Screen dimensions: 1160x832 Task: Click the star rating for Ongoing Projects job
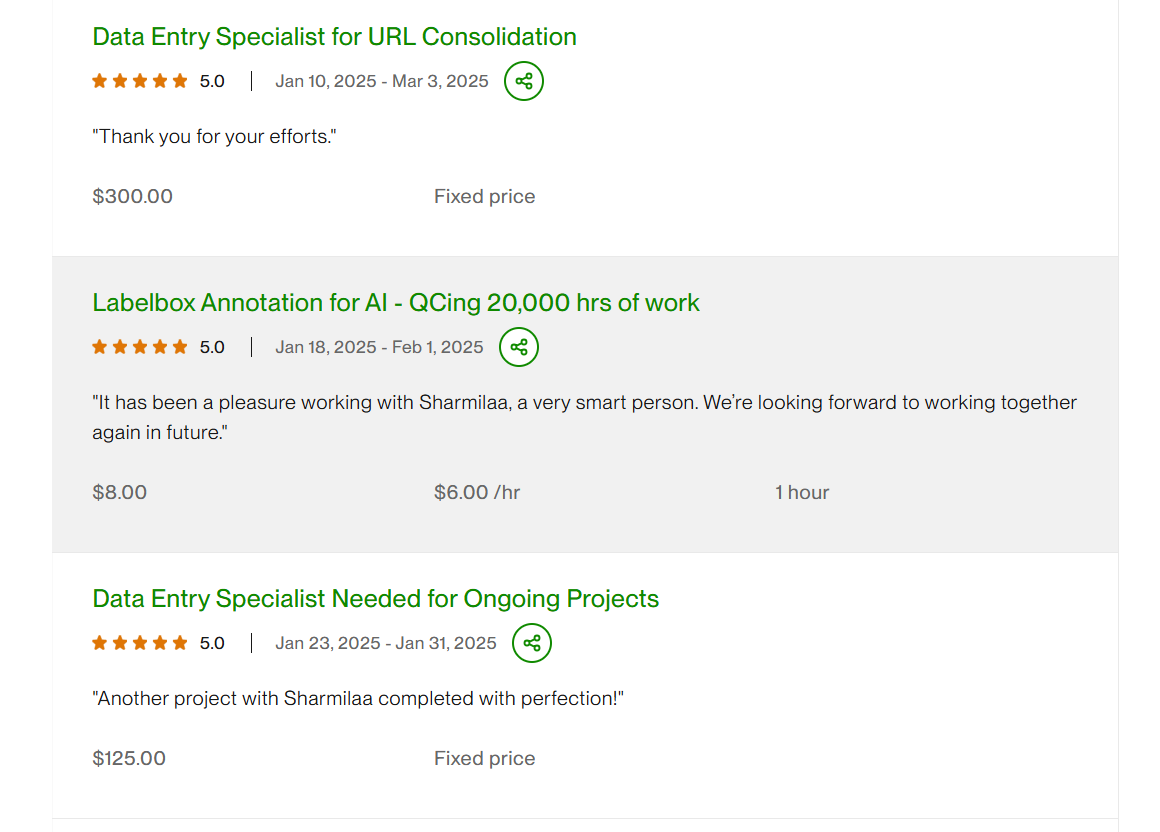tap(140, 643)
